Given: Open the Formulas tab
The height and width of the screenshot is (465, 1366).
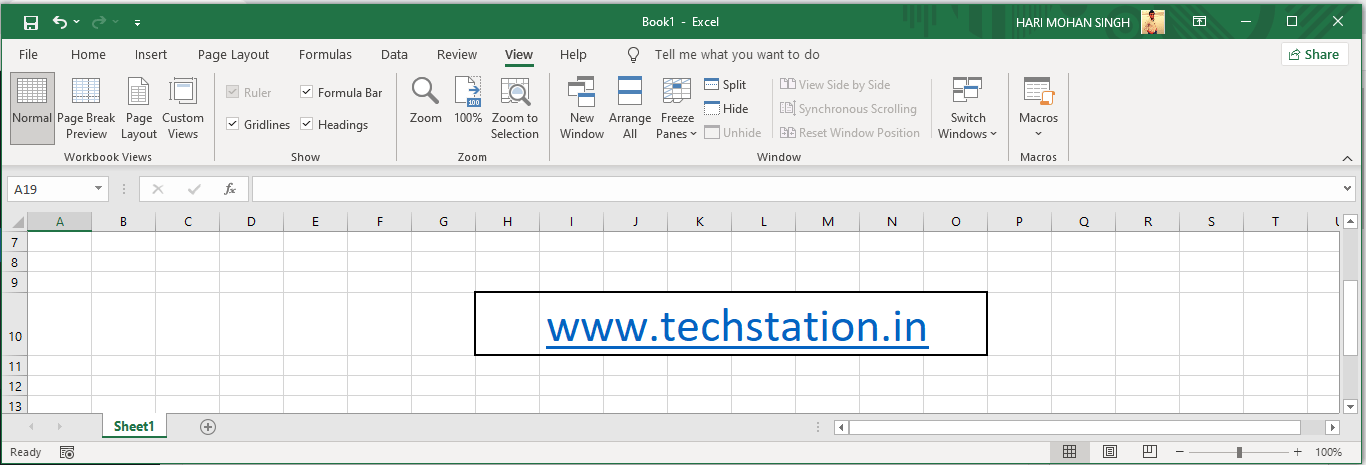Looking at the screenshot, I should pos(325,55).
